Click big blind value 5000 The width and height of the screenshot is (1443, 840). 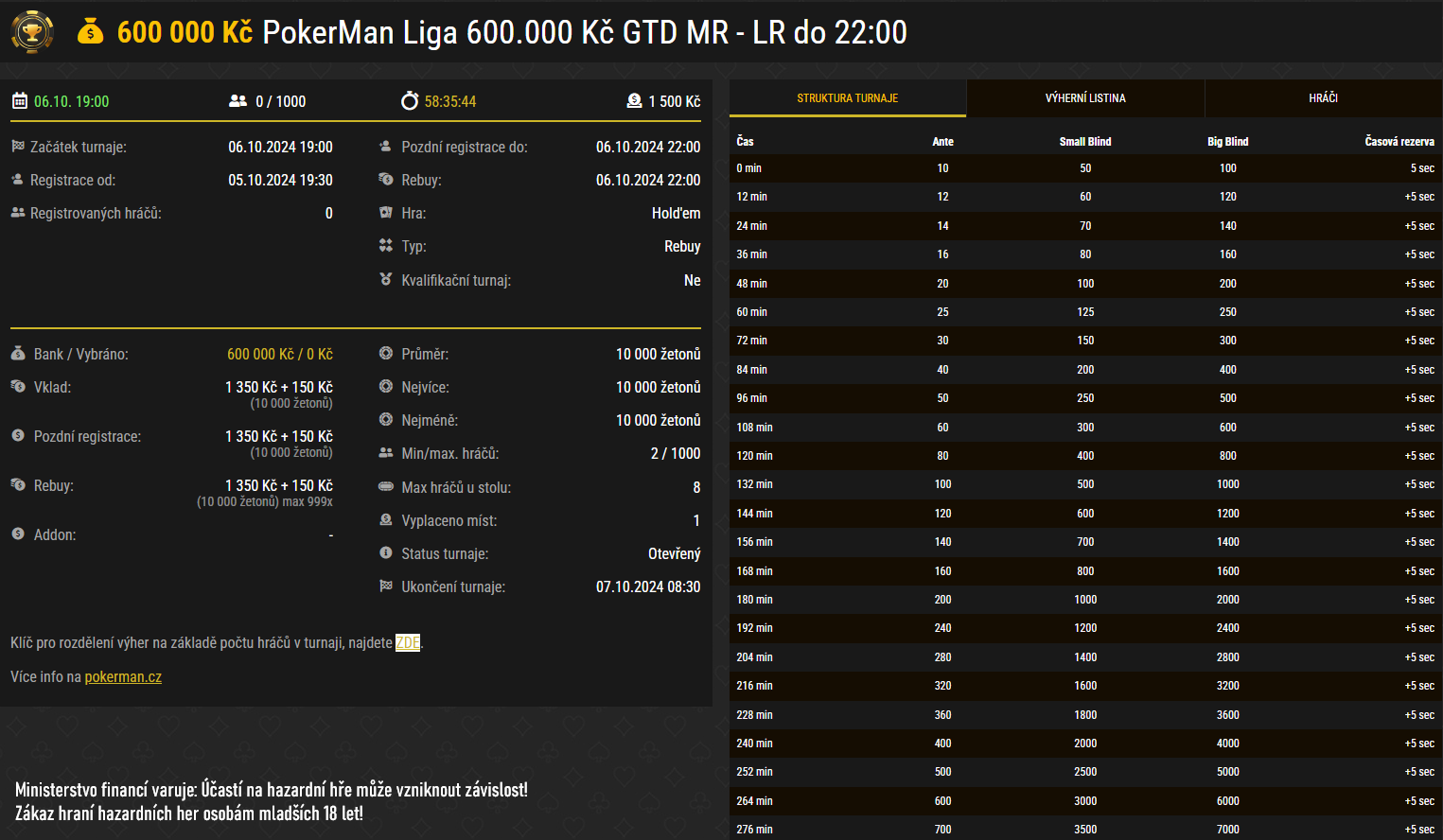1228,772
